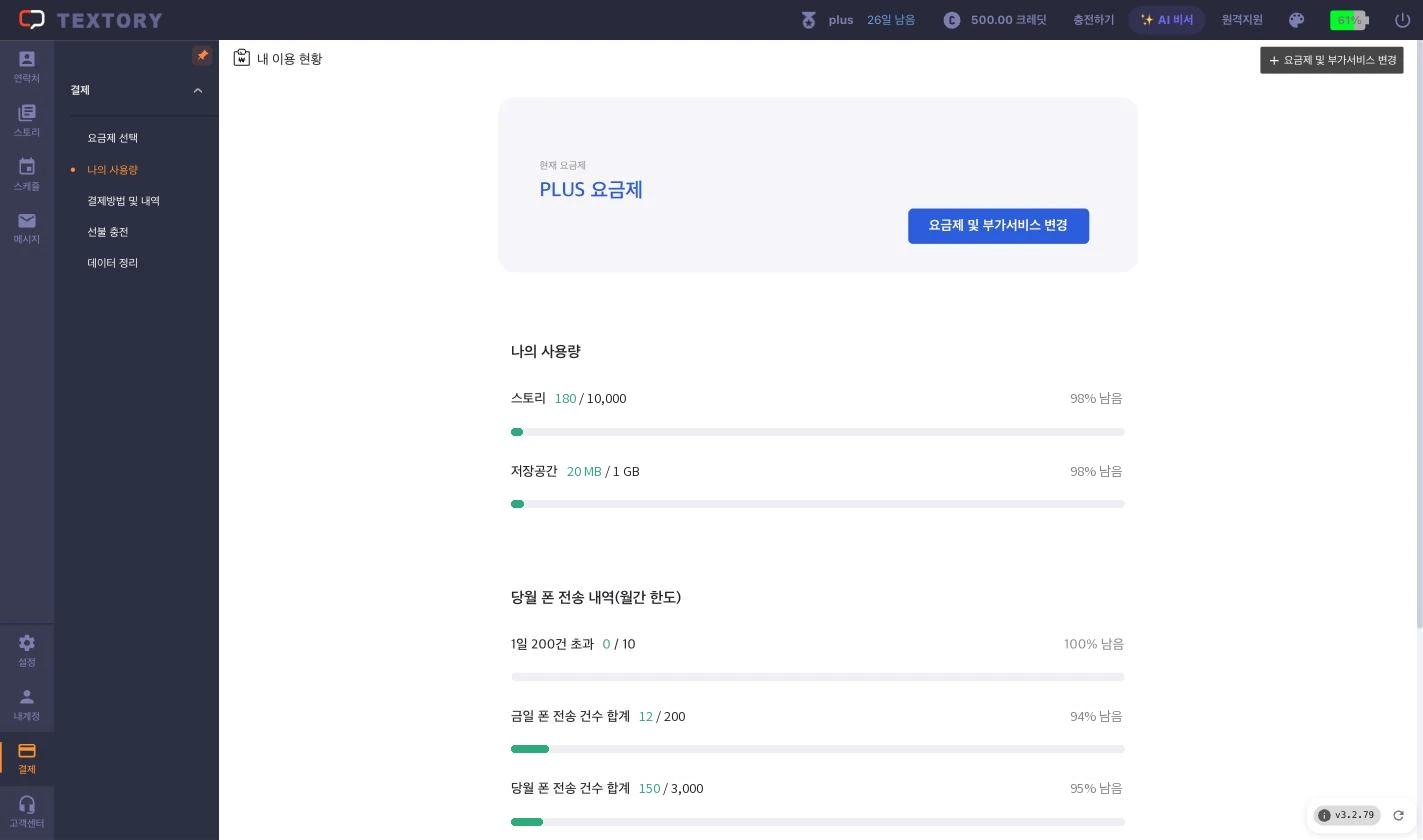Click the 당월 폰 전송 내역(월간 한도) heading
Image resolution: width=1423 pixels, height=840 pixels.
point(596,597)
